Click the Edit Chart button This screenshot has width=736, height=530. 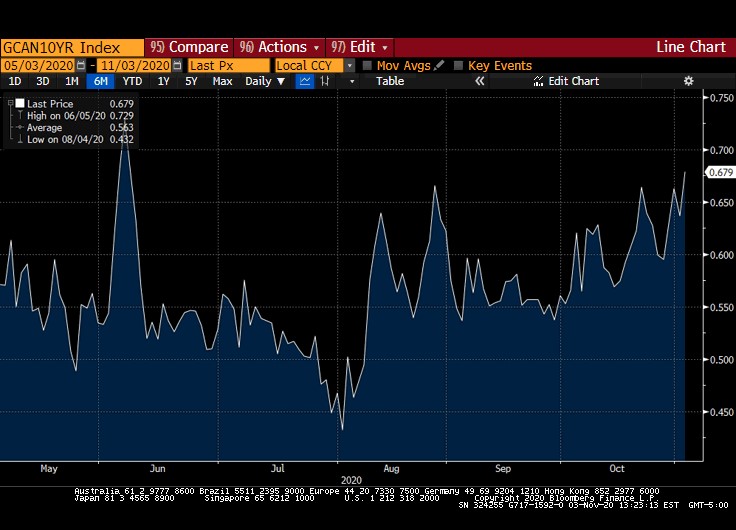click(565, 81)
